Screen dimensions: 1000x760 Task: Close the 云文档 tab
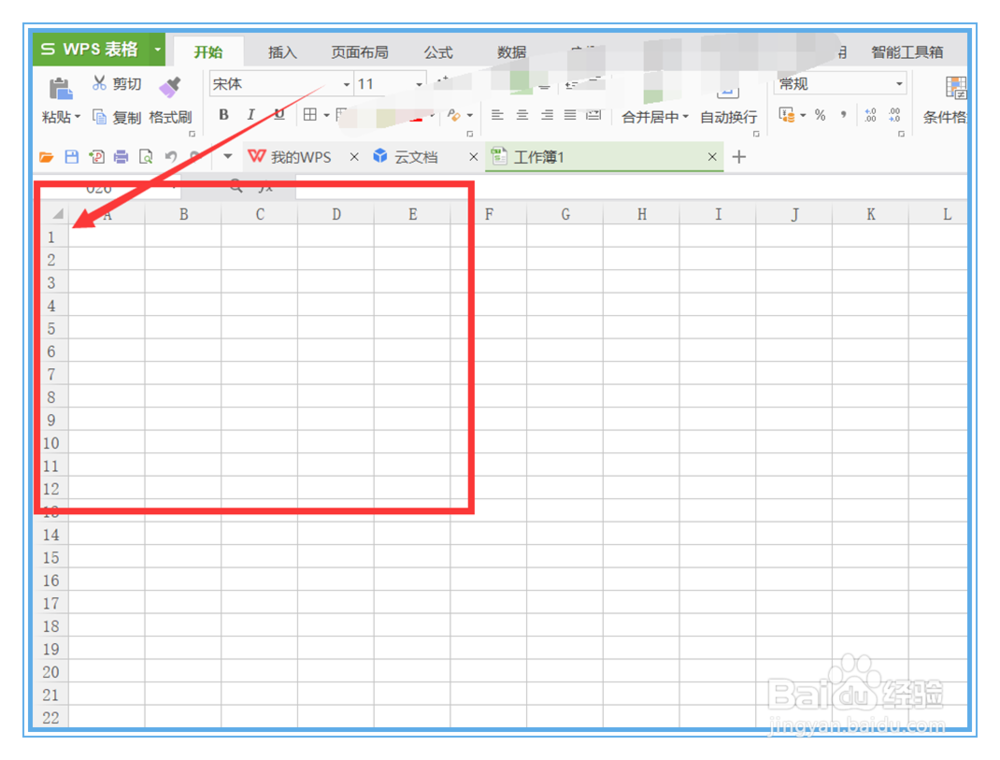(474, 157)
